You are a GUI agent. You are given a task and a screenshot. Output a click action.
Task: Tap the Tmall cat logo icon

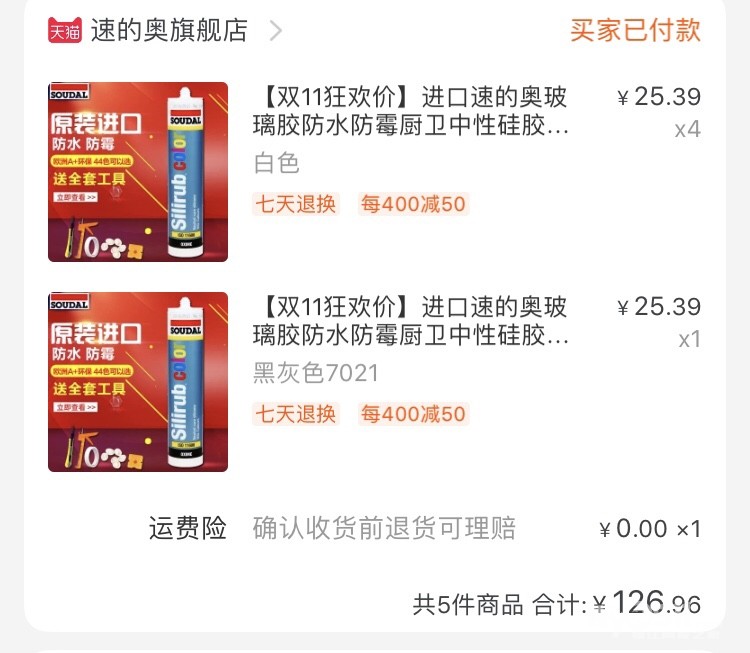[65, 30]
